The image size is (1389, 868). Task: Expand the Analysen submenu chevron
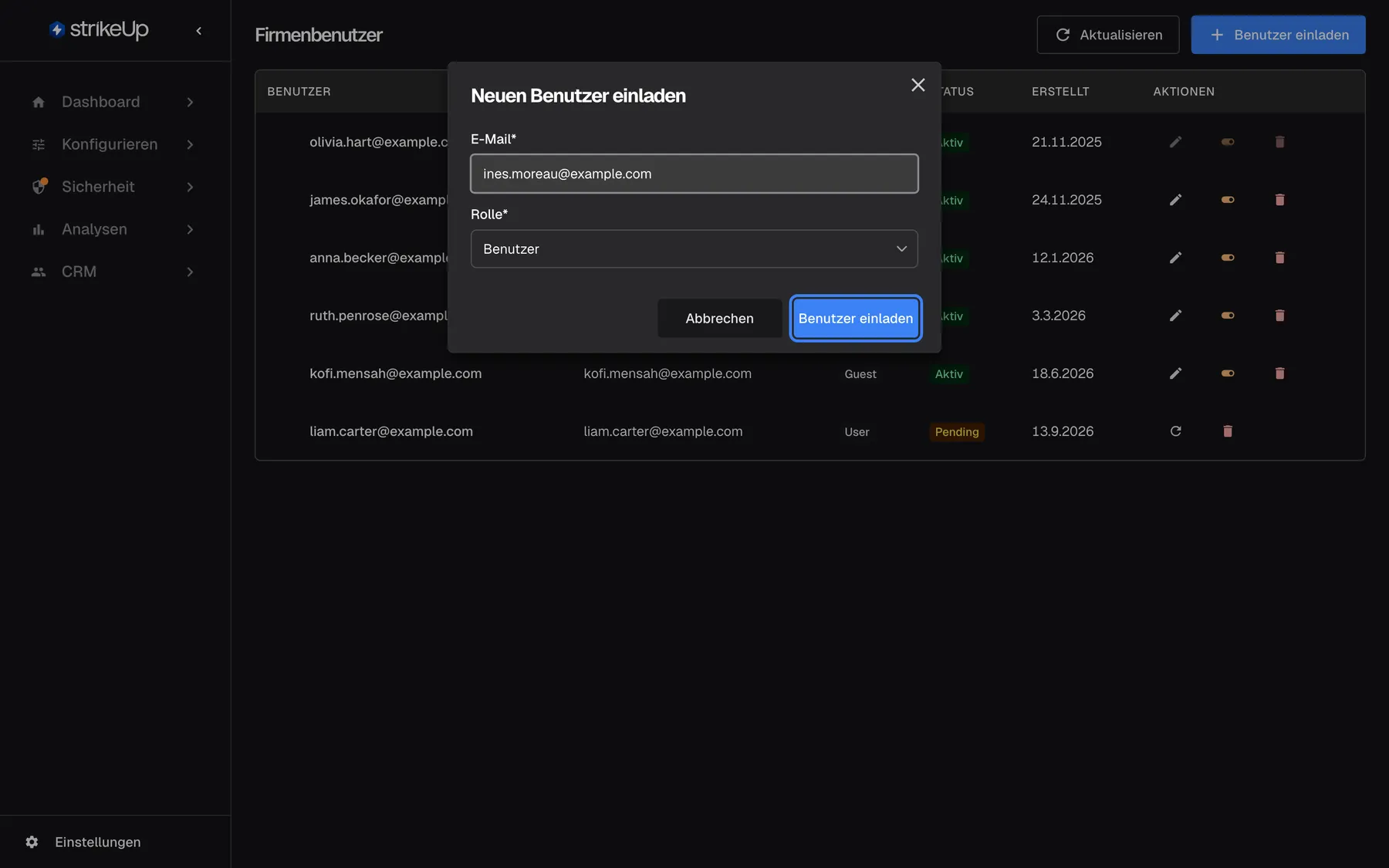pyautogui.click(x=190, y=229)
